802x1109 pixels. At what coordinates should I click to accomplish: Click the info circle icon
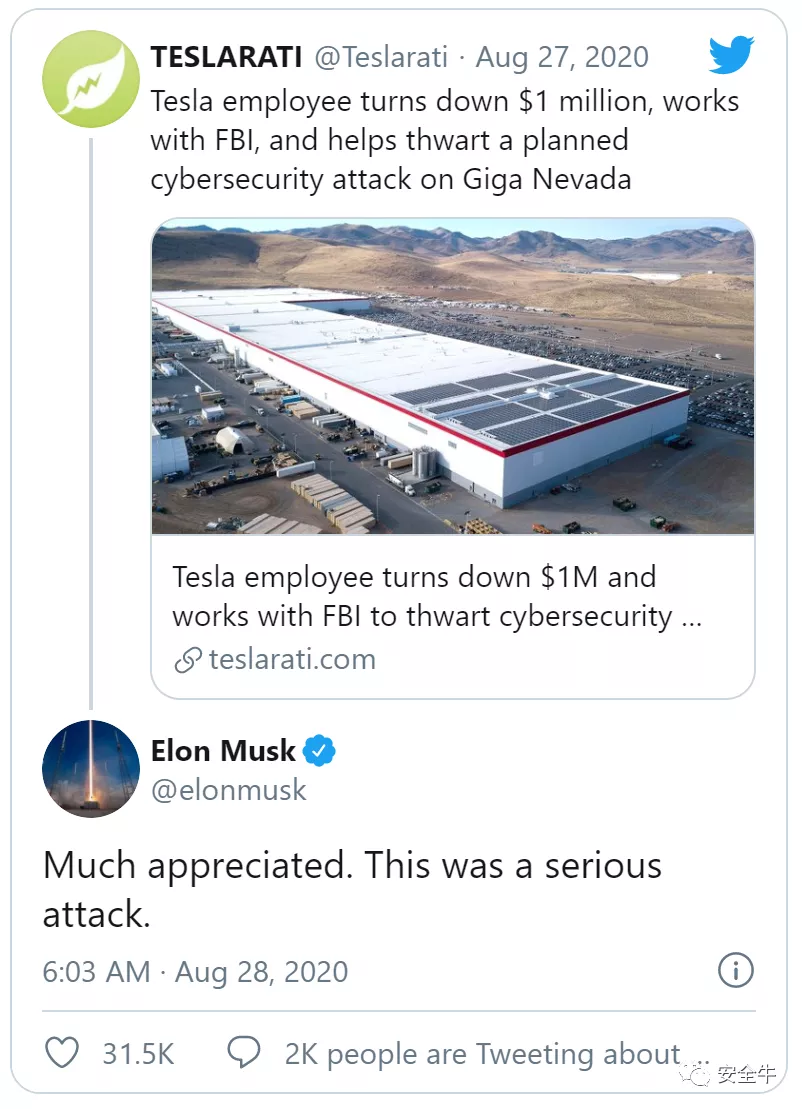[736, 970]
